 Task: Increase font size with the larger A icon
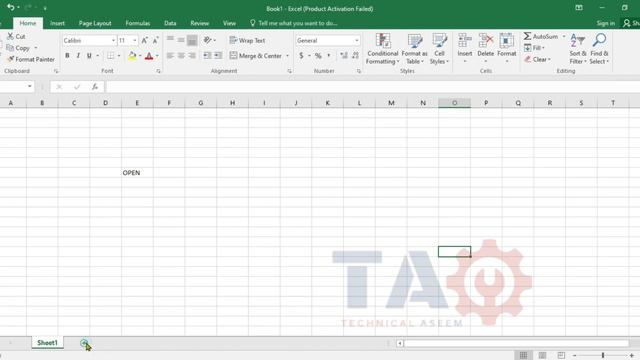pos(144,40)
